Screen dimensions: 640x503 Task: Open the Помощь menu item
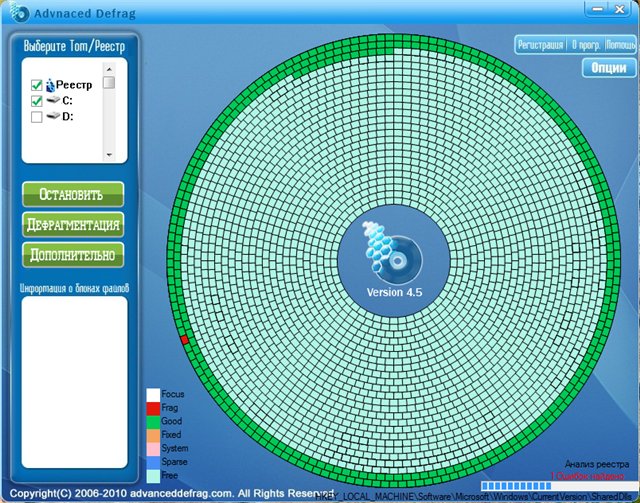[620, 45]
